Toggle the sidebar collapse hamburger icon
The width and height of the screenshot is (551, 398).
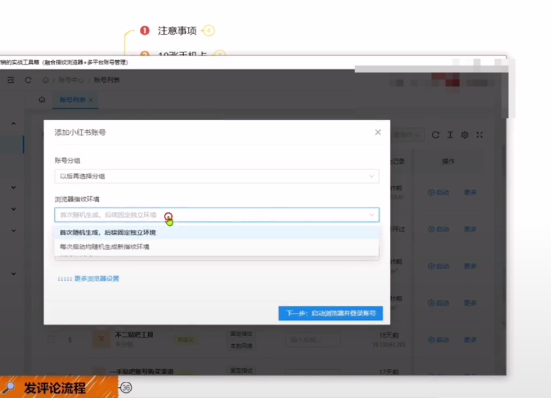[11, 80]
